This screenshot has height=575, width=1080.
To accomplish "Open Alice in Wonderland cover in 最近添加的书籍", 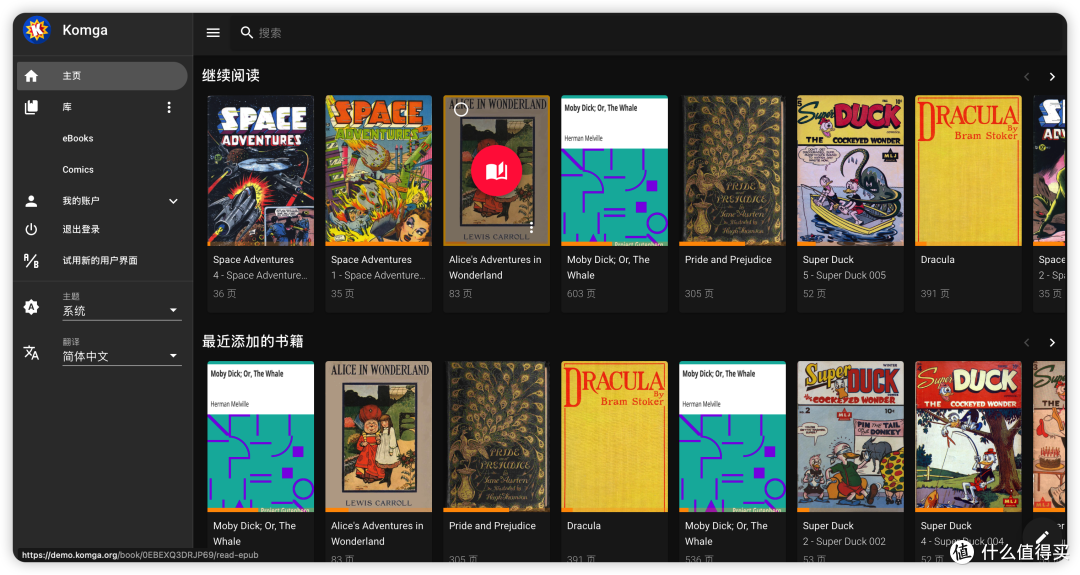I will (378, 437).
